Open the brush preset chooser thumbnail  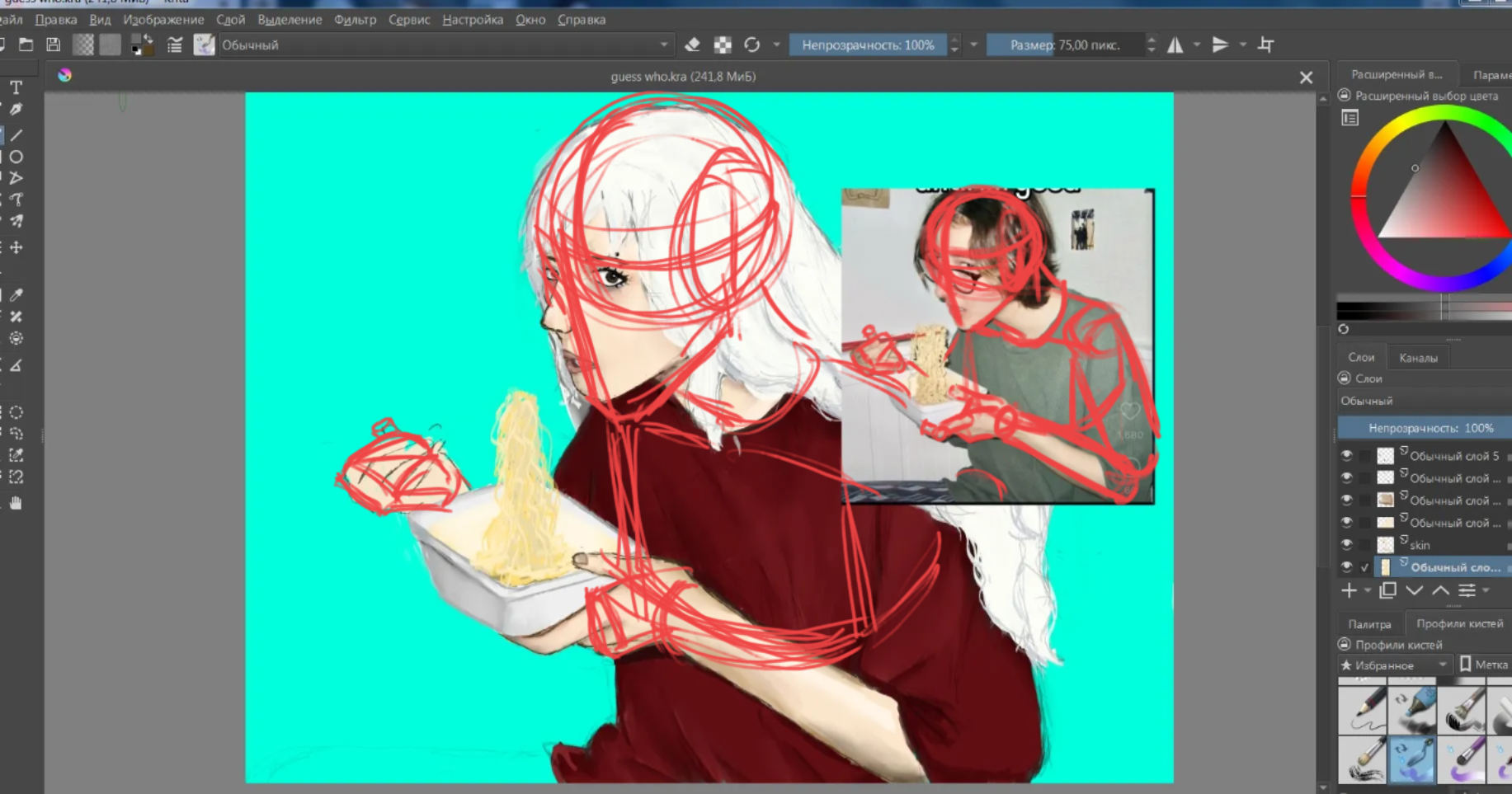pos(204,45)
